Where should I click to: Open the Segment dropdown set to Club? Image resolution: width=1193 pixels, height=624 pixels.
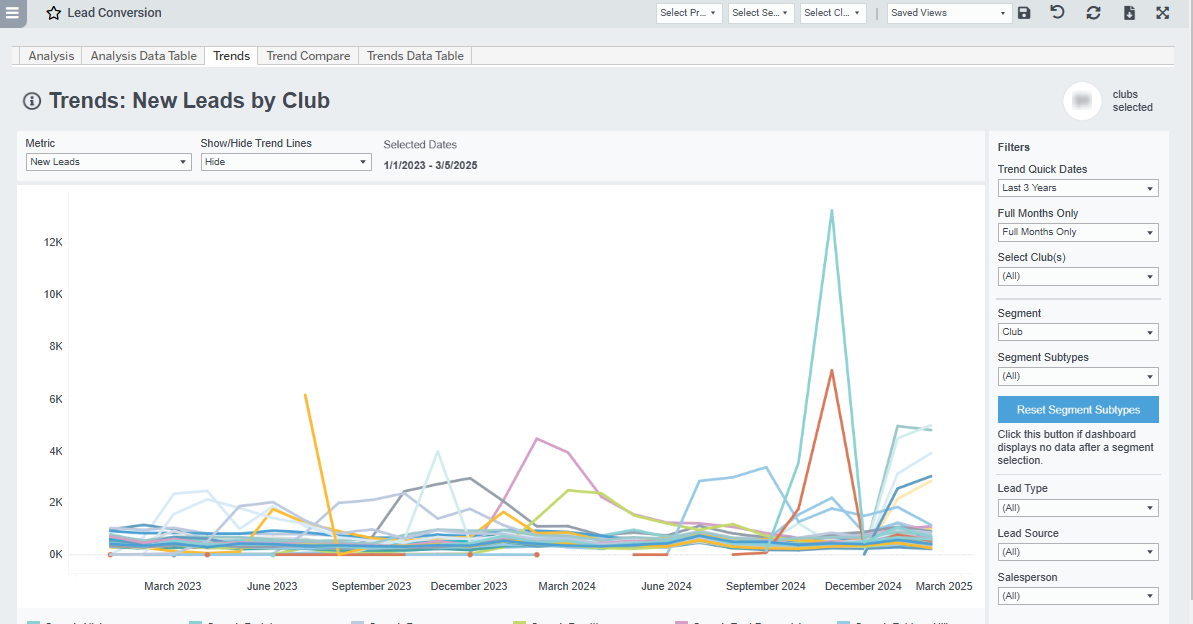point(1078,331)
